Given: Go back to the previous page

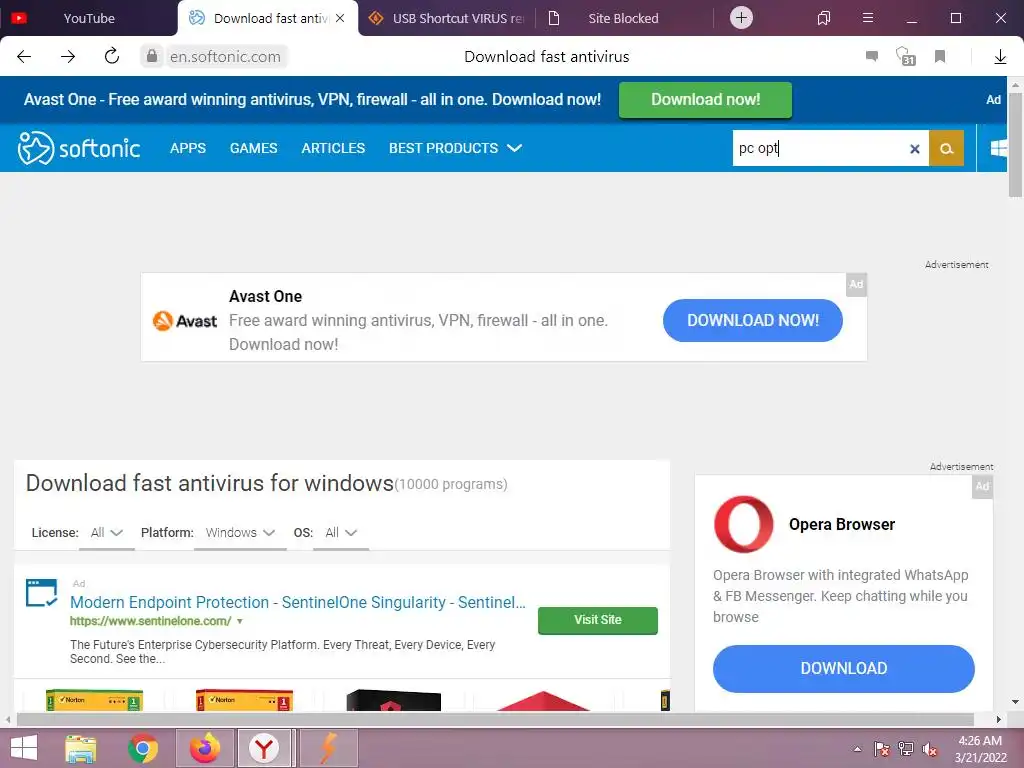Looking at the screenshot, I should coord(24,57).
